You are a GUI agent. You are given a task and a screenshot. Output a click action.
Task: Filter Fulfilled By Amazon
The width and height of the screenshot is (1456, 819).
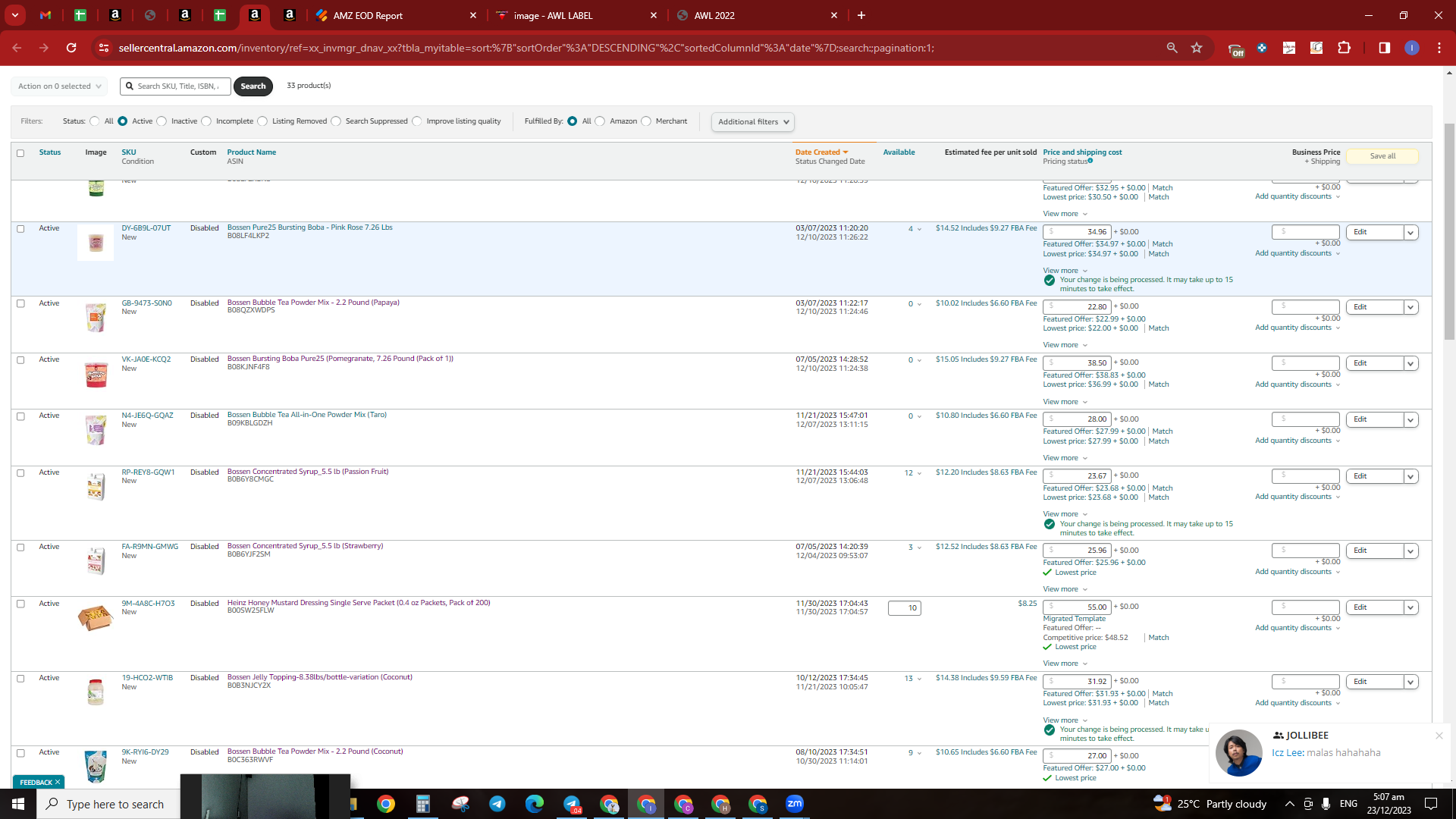click(x=600, y=121)
